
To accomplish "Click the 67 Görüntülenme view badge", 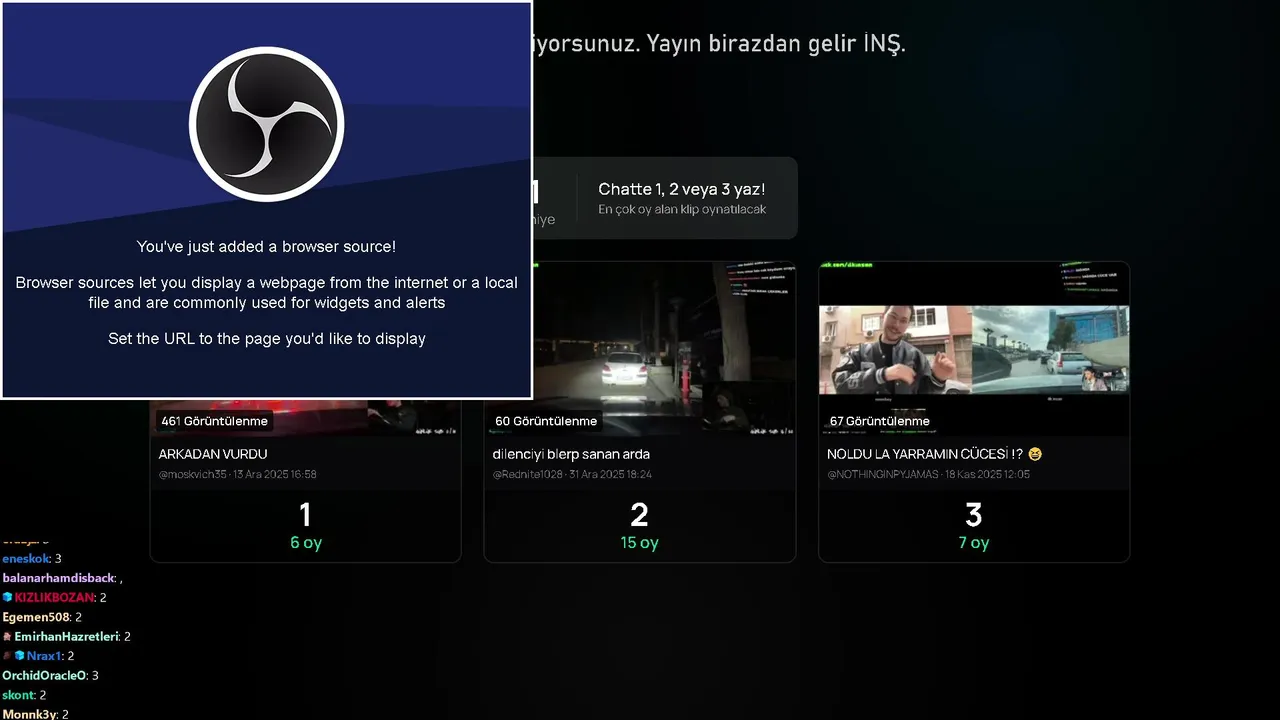I will (880, 421).
